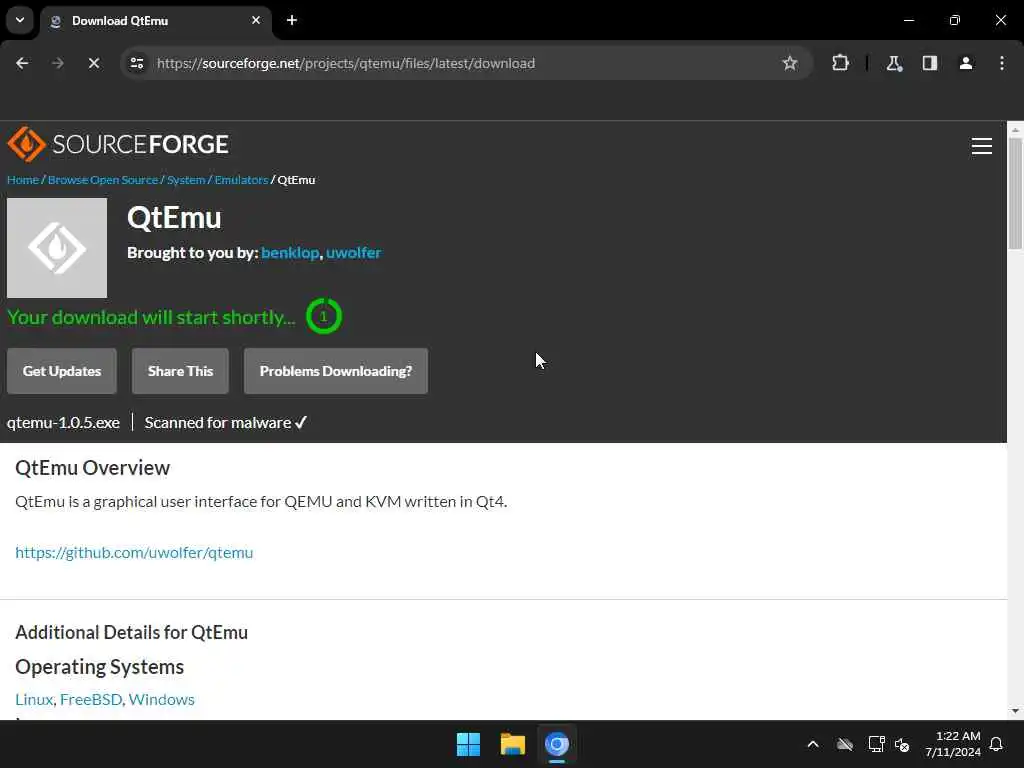This screenshot has width=1024, height=768.
Task: Close the Download QtEmu tab
Action: [x=256, y=20]
